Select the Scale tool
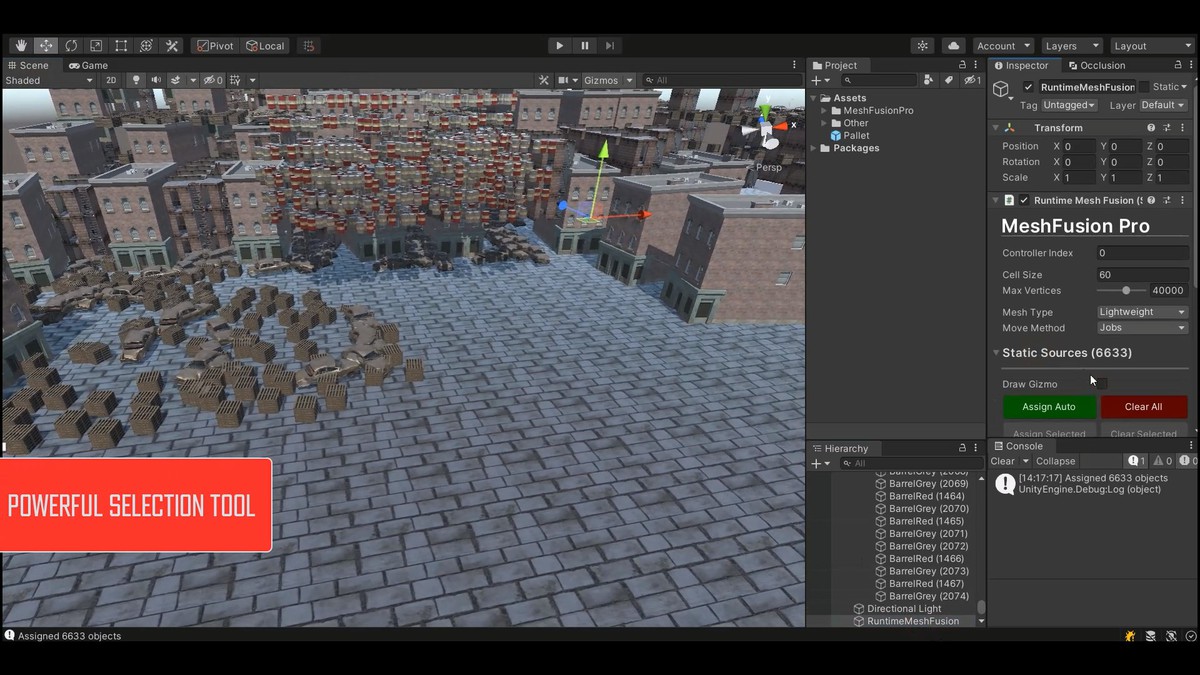The width and height of the screenshot is (1200, 675). (96, 46)
